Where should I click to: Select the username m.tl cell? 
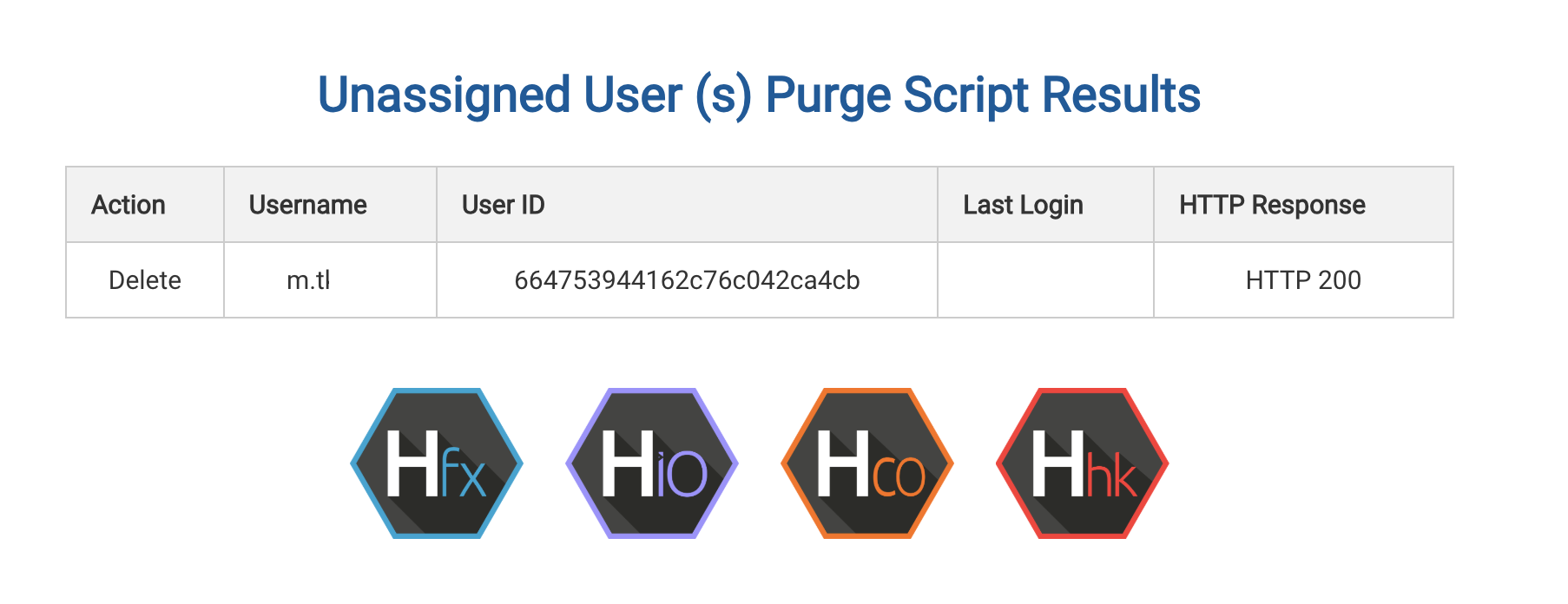point(308,280)
